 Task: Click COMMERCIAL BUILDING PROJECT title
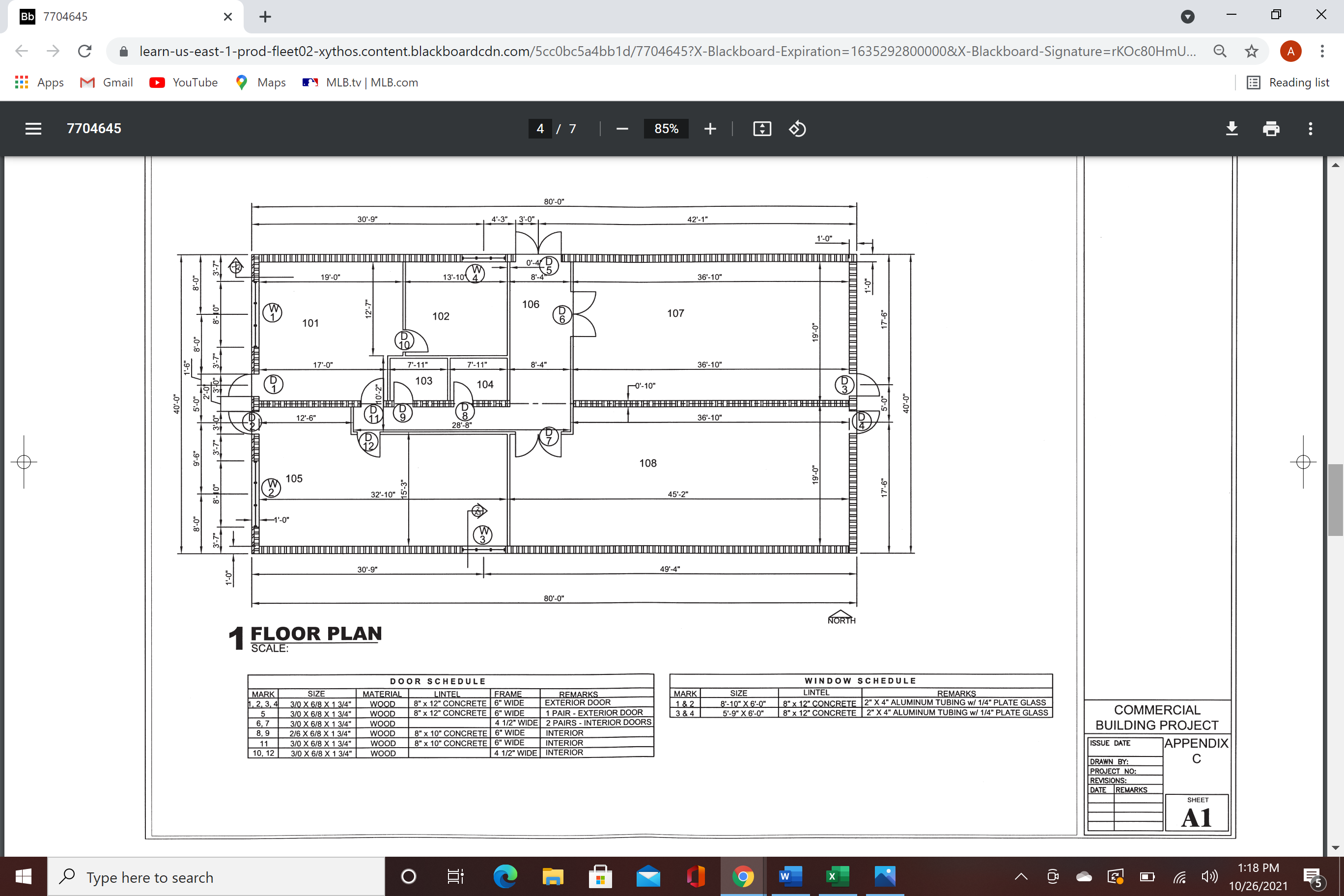pos(1157,718)
